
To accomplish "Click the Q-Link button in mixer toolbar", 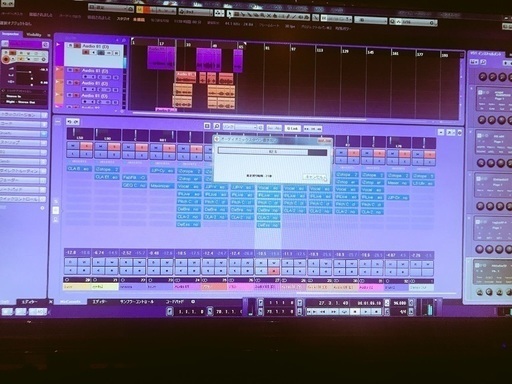I will (292, 128).
